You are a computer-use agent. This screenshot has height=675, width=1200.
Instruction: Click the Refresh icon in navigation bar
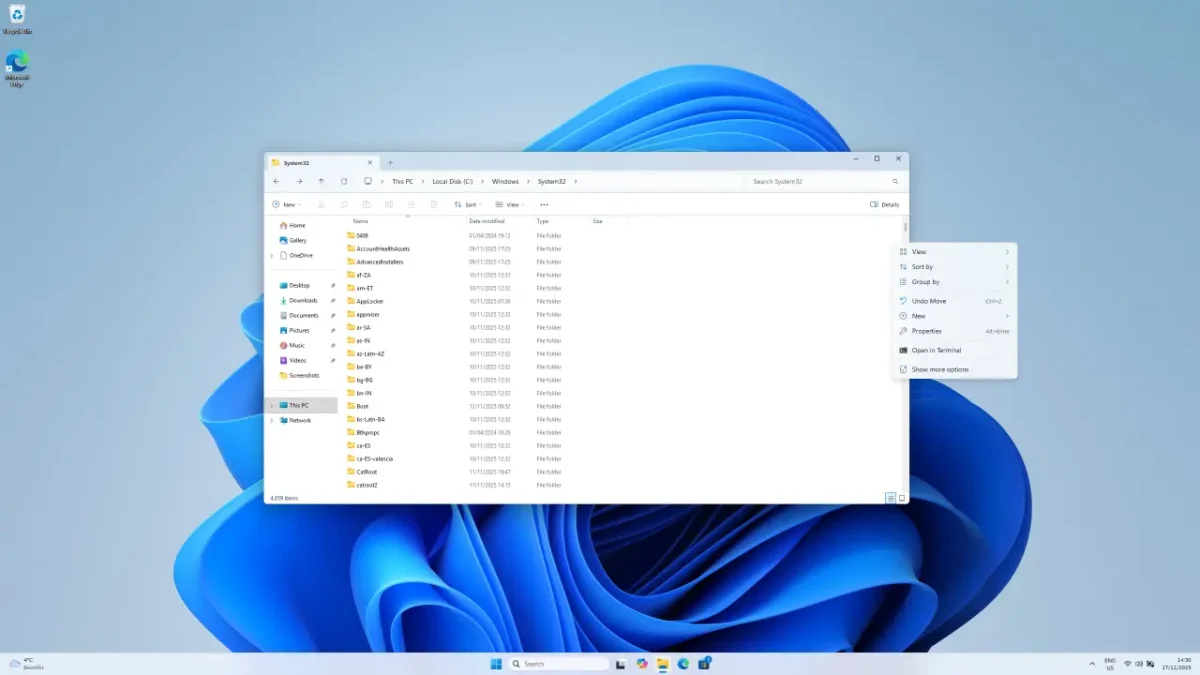click(344, 182)
